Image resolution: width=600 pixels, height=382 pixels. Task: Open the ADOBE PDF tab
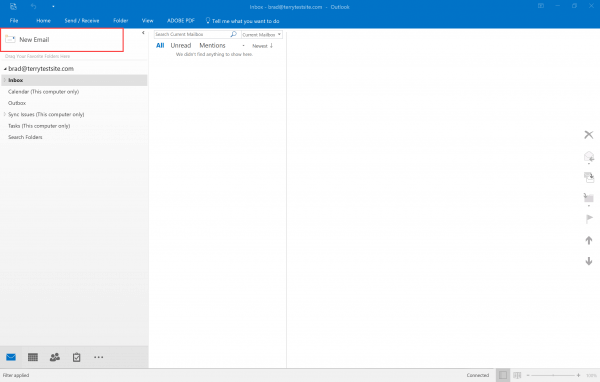[x=181, y=21]
